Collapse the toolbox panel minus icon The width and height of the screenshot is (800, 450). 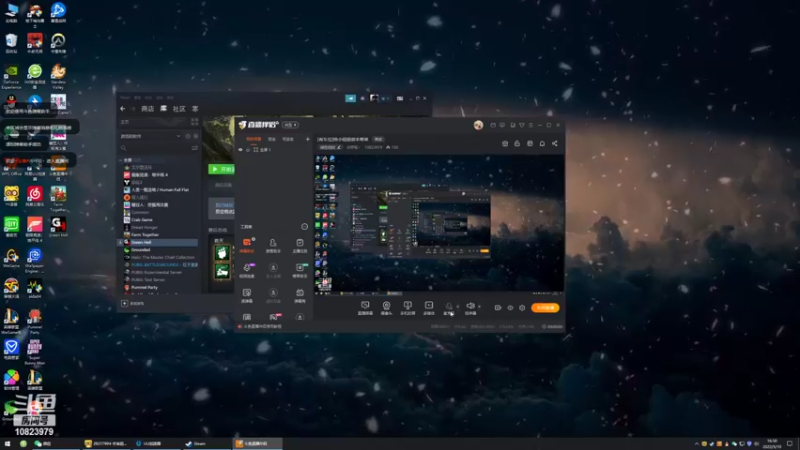pyautogui.click(x=305, y=227)
